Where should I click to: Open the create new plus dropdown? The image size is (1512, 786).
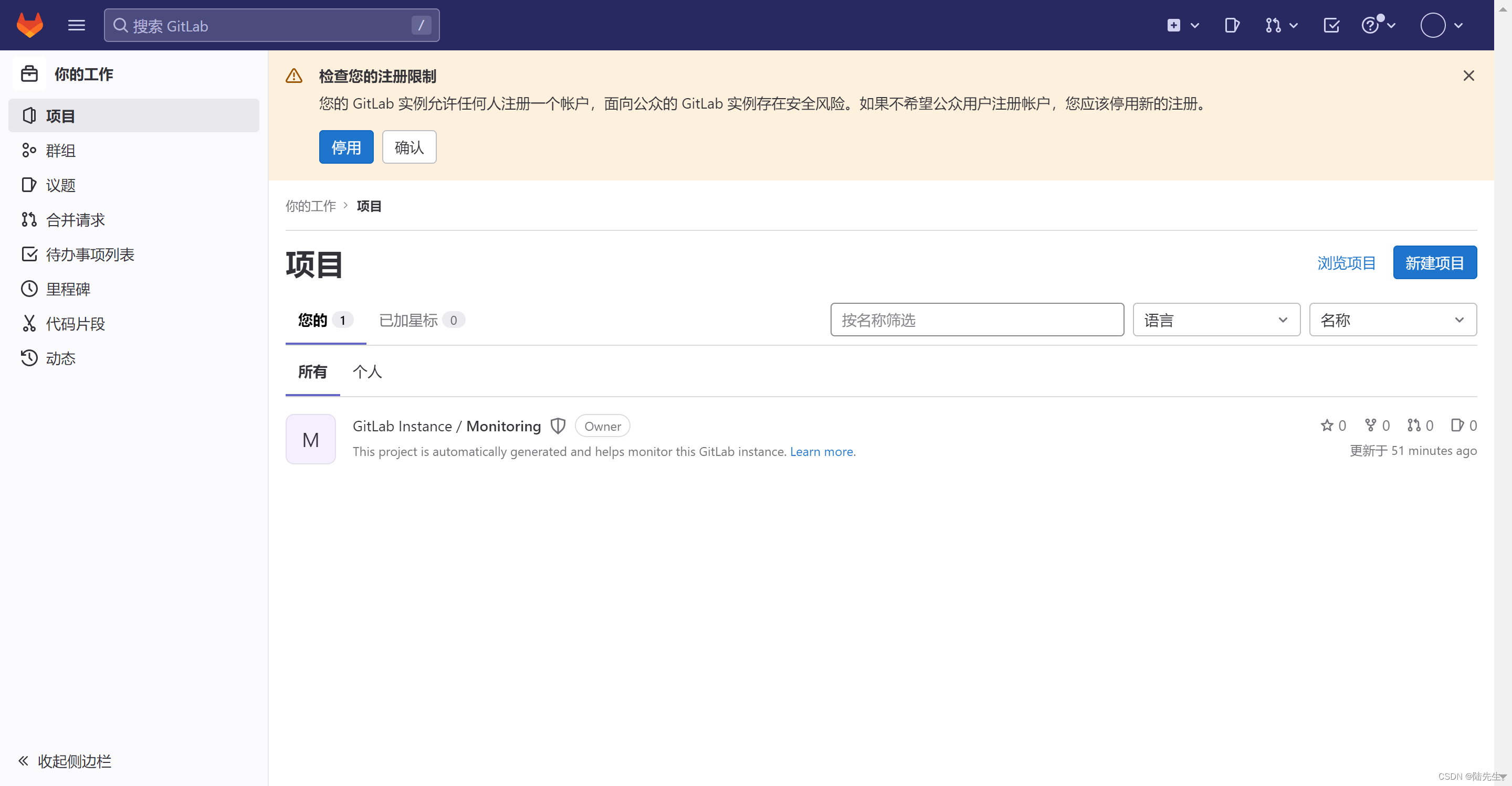[1182, 25]
